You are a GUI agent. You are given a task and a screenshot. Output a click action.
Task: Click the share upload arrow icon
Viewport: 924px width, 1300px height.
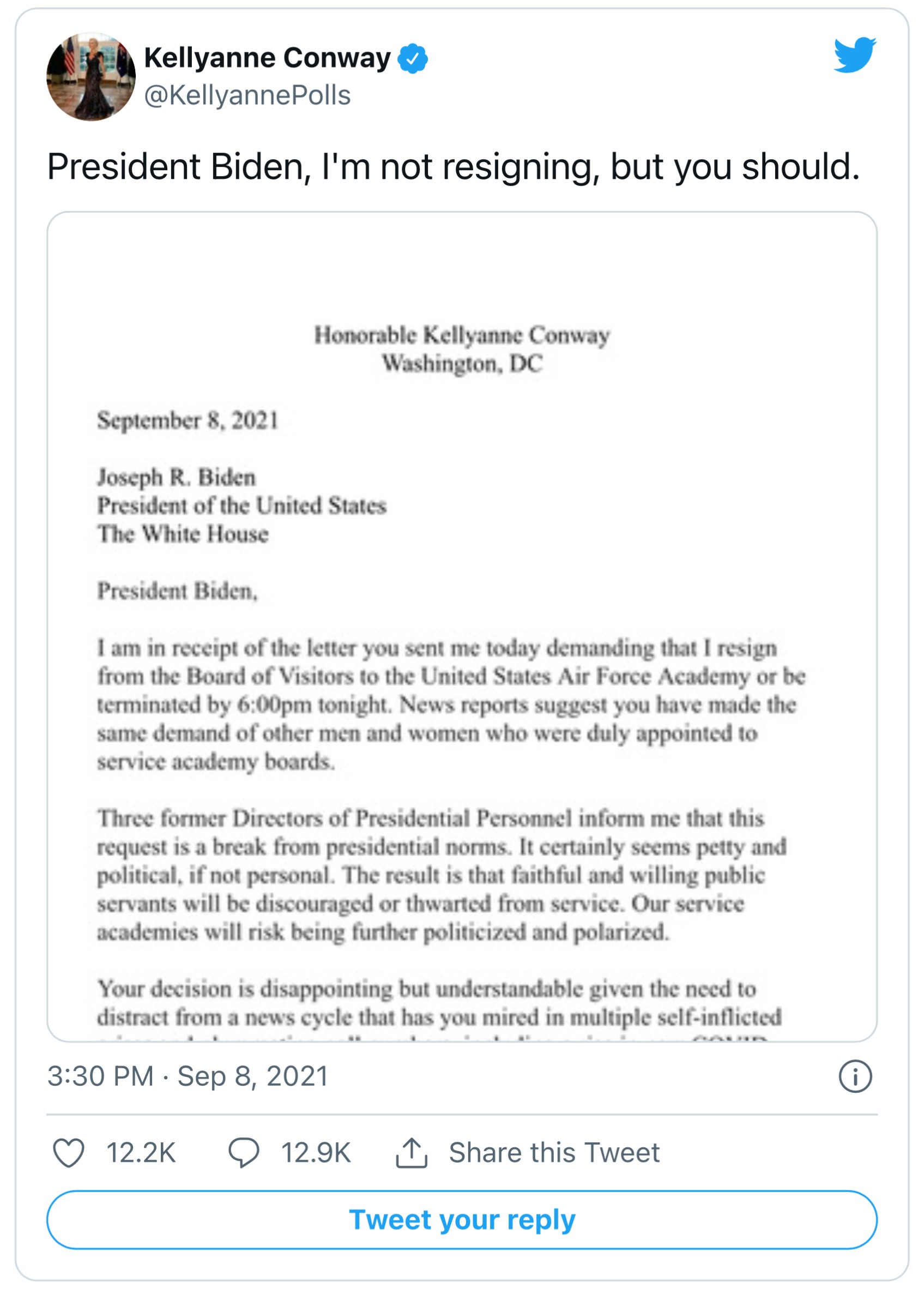point(412,1153)
